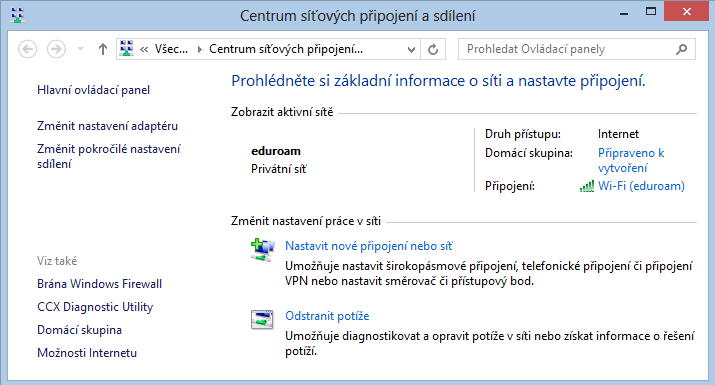Click the search magnifier icon
This screenshot has height=385, width=715.
coord(681,49)
